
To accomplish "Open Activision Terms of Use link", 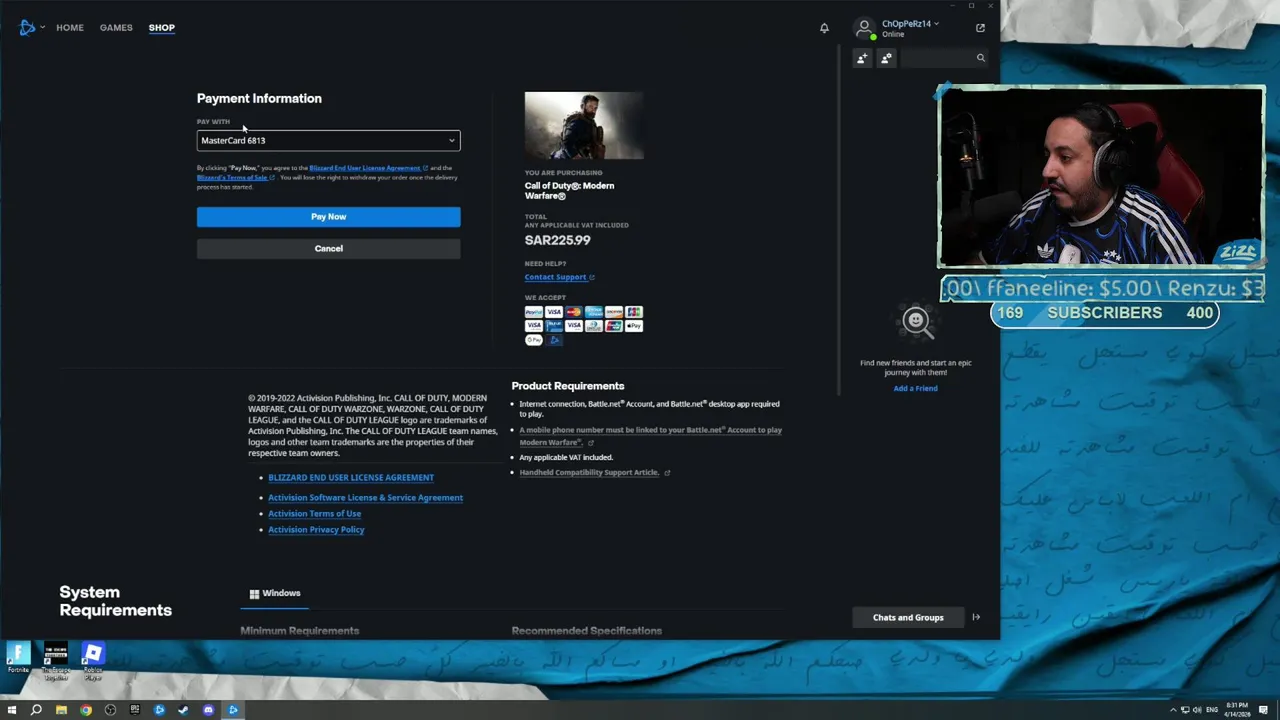I will (x=314, y=513).
